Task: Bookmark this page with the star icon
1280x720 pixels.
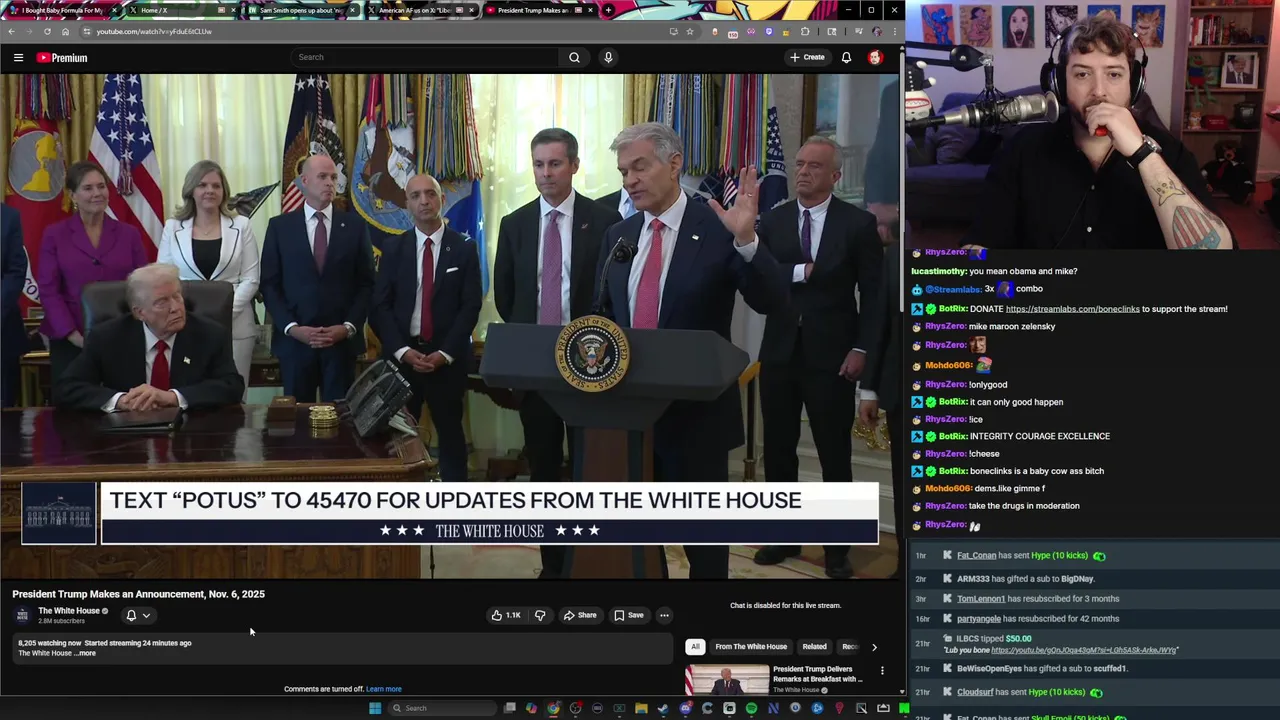Action: pyautogui.click(x=689, y=31)
